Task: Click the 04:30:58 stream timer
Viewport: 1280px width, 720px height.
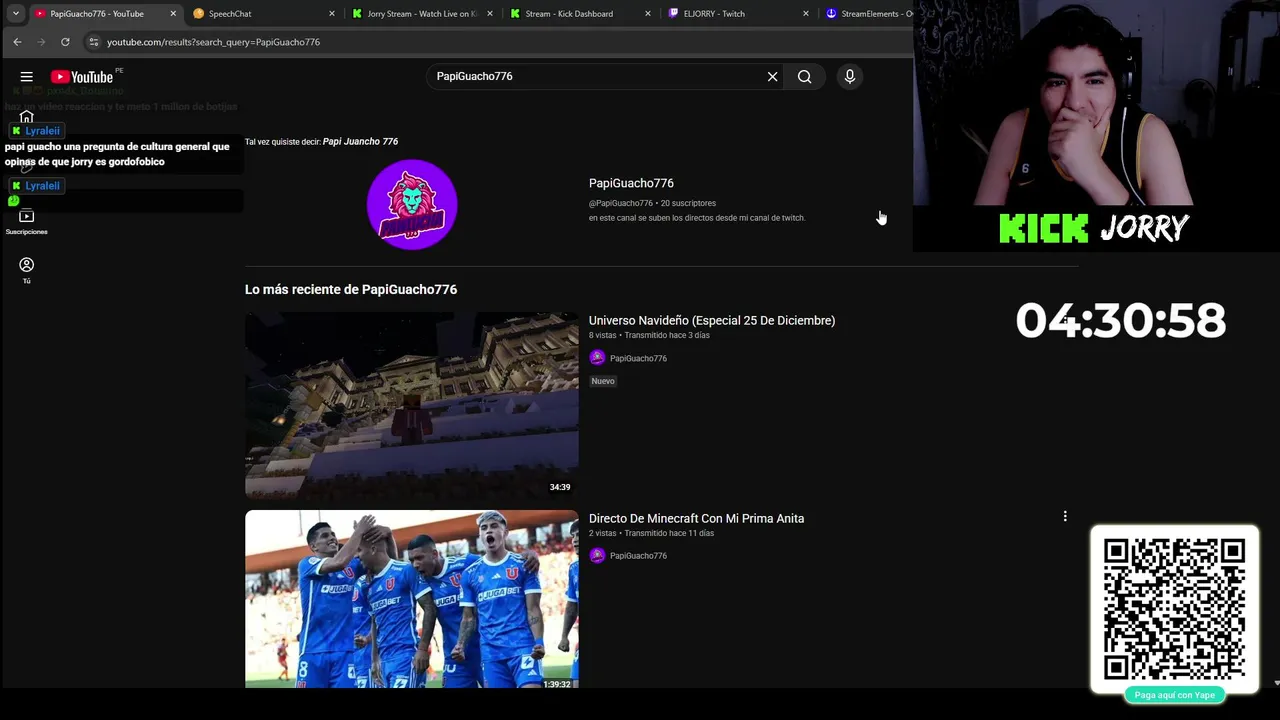Action: (x=1120, y=321)
